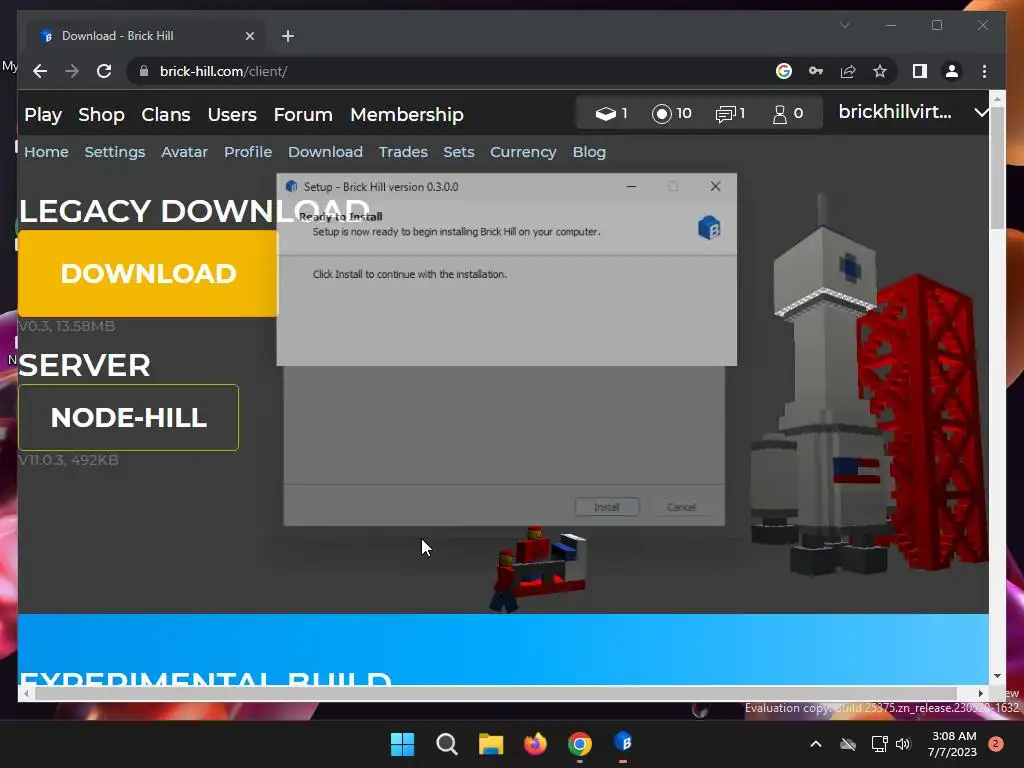
Task: Click the Brick Hill setup taskbar icon
Action: click(623, 743)
